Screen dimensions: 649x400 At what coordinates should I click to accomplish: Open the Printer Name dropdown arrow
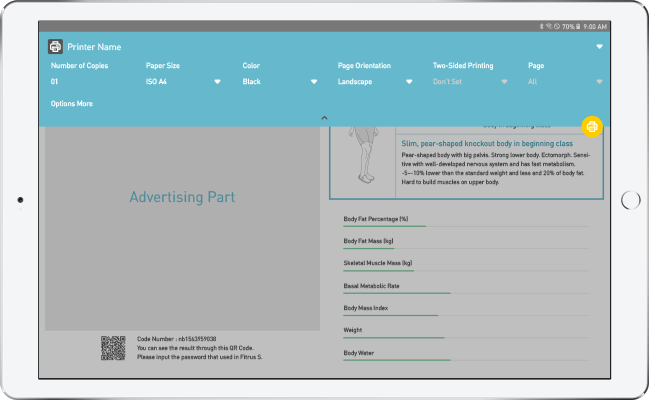[599, 46]
